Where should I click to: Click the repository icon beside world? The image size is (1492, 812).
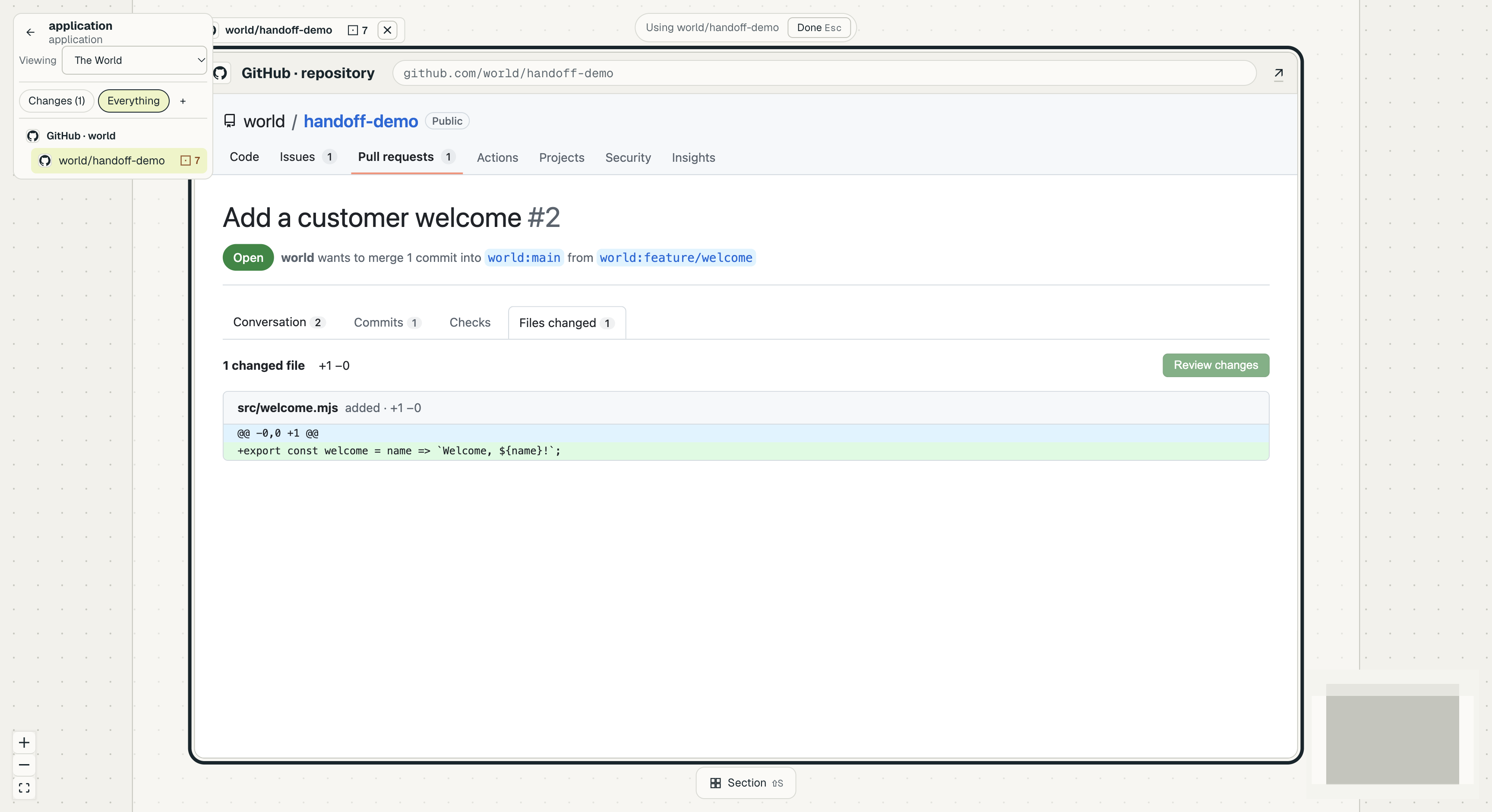[x=230, y=121]
